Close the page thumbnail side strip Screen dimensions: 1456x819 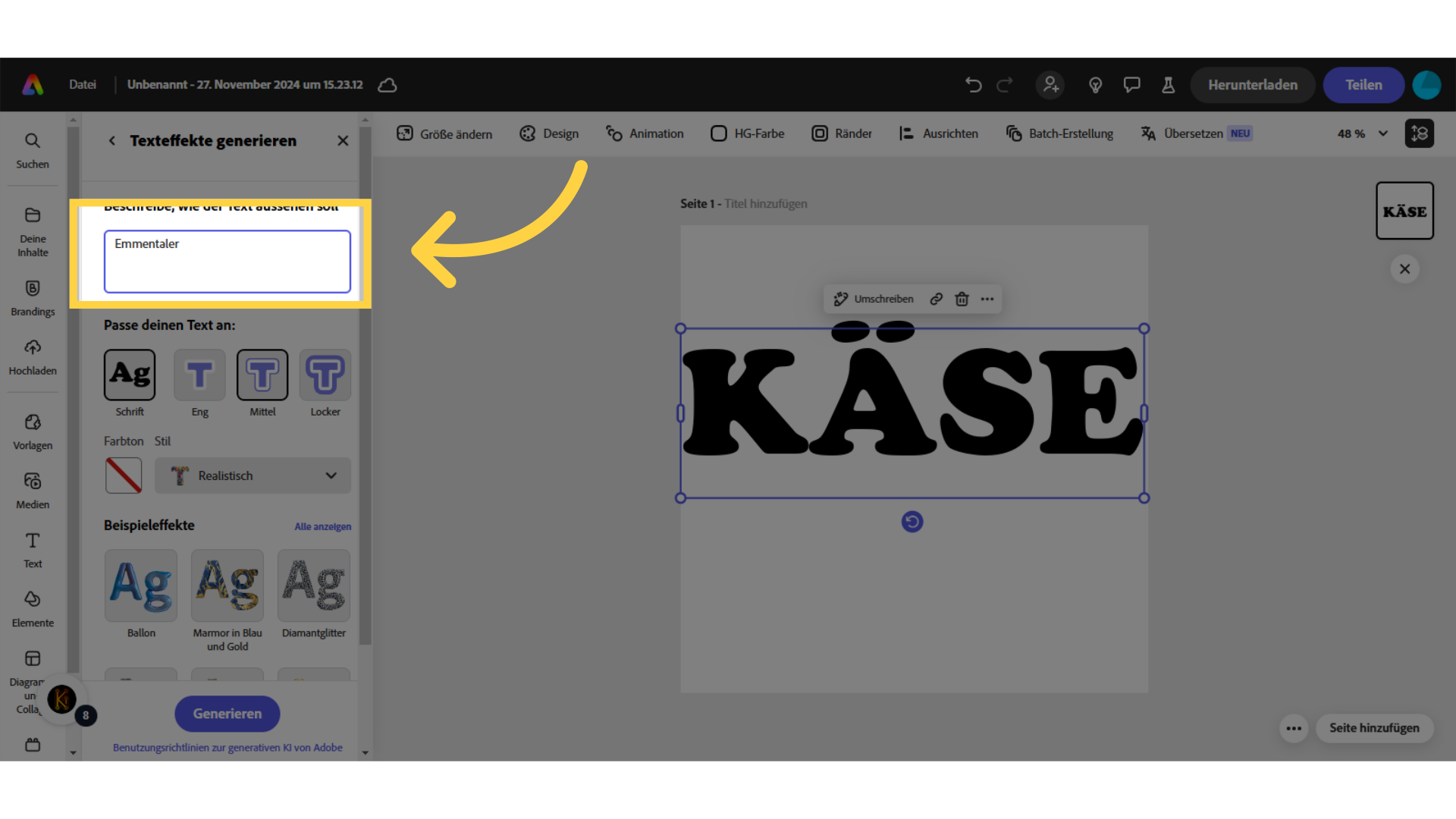tap(1404, 268)
